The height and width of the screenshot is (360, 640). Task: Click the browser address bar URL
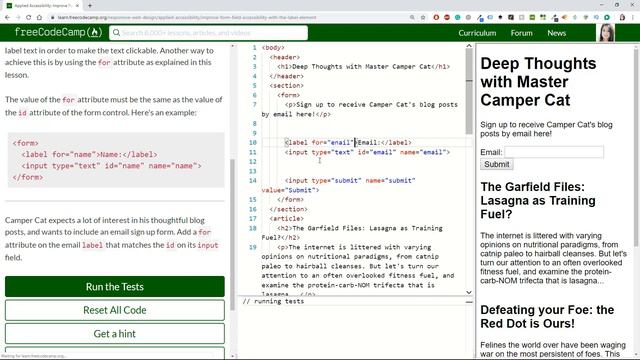point(187,18)
